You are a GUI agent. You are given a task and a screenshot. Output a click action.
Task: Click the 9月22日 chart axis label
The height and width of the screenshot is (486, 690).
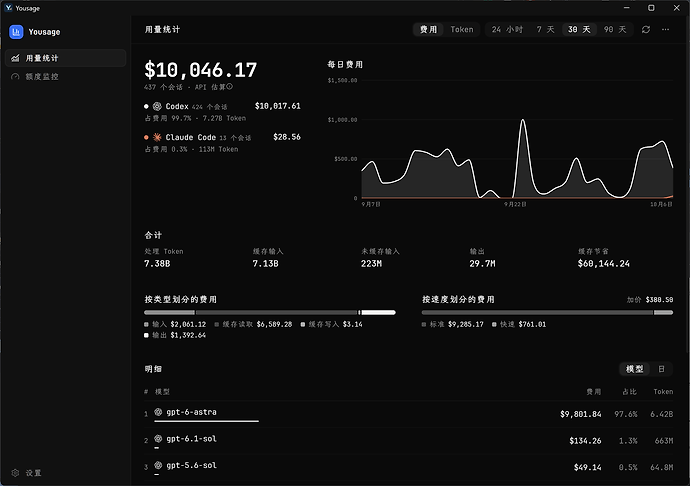pyautogui.click(x=515, y=204)
